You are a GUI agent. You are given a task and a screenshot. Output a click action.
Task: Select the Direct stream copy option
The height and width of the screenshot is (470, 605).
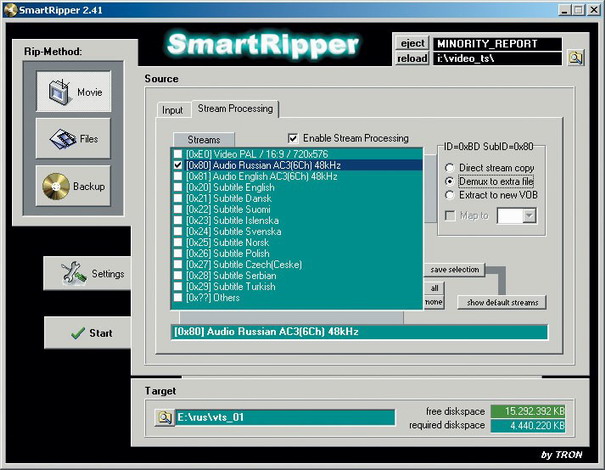(x=450, y=168)
